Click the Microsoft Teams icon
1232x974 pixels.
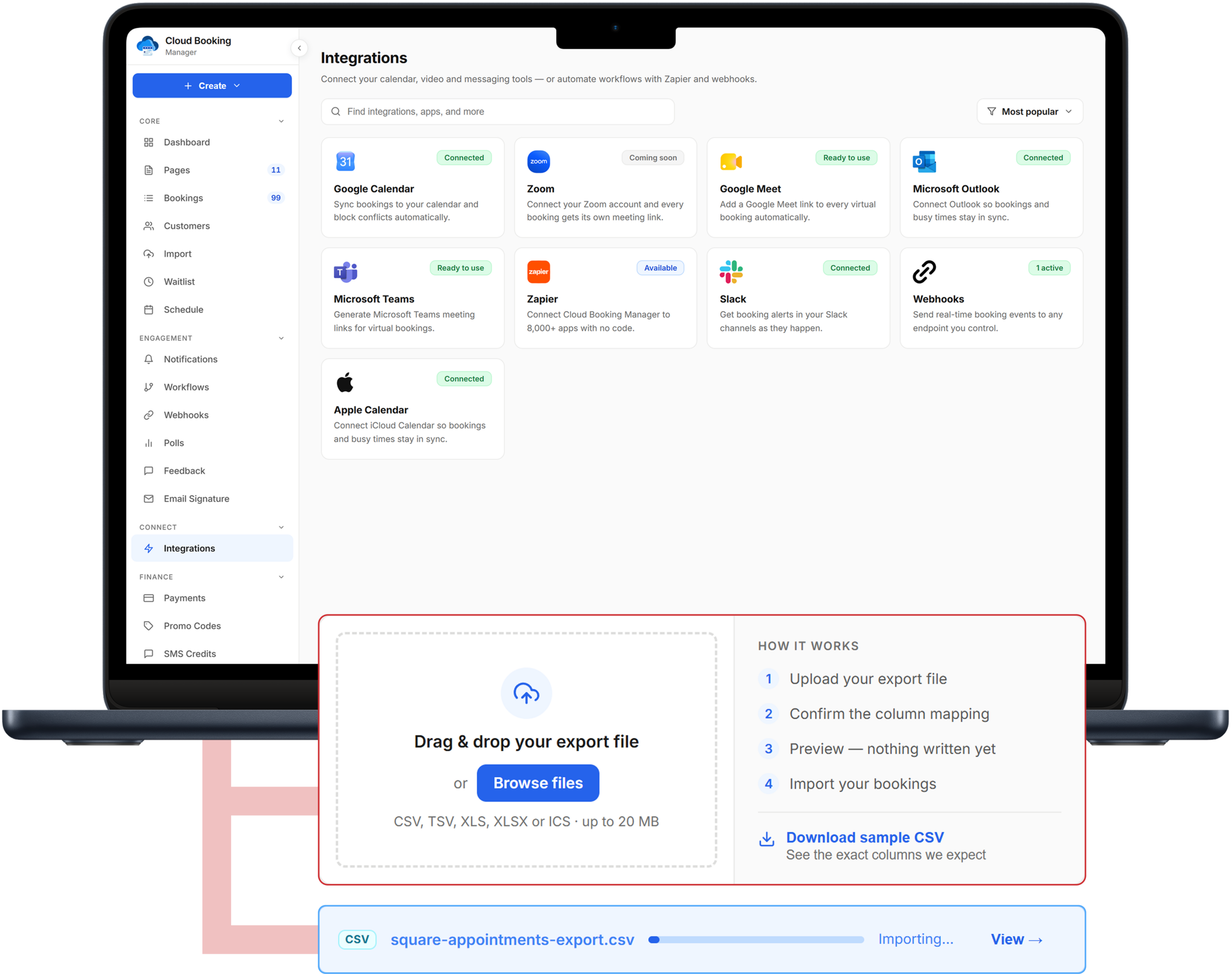pos(346,272)
